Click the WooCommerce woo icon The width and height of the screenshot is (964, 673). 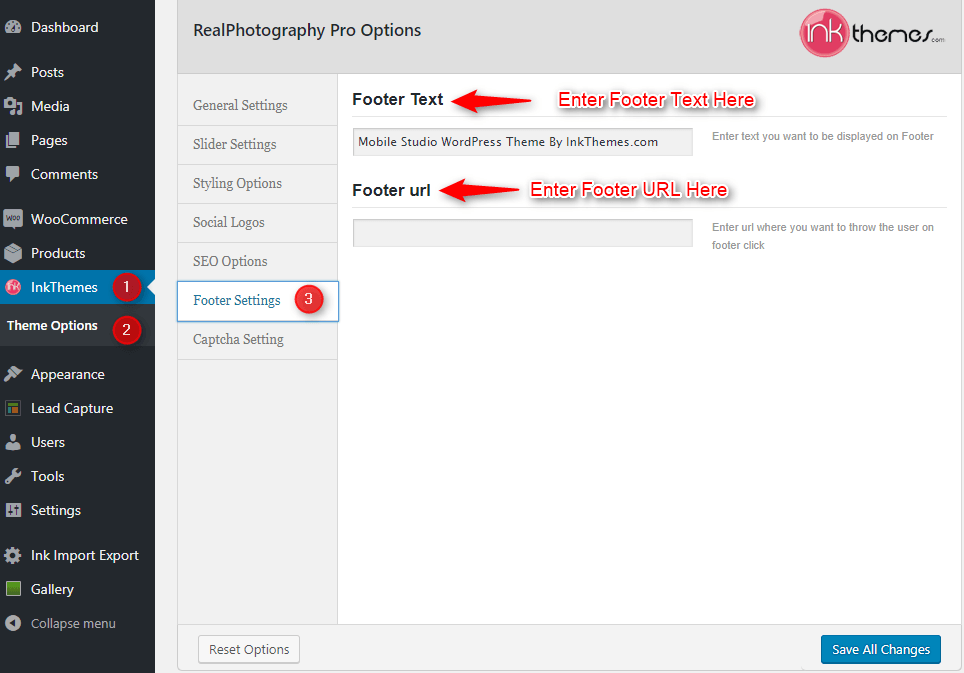[13, 219]
